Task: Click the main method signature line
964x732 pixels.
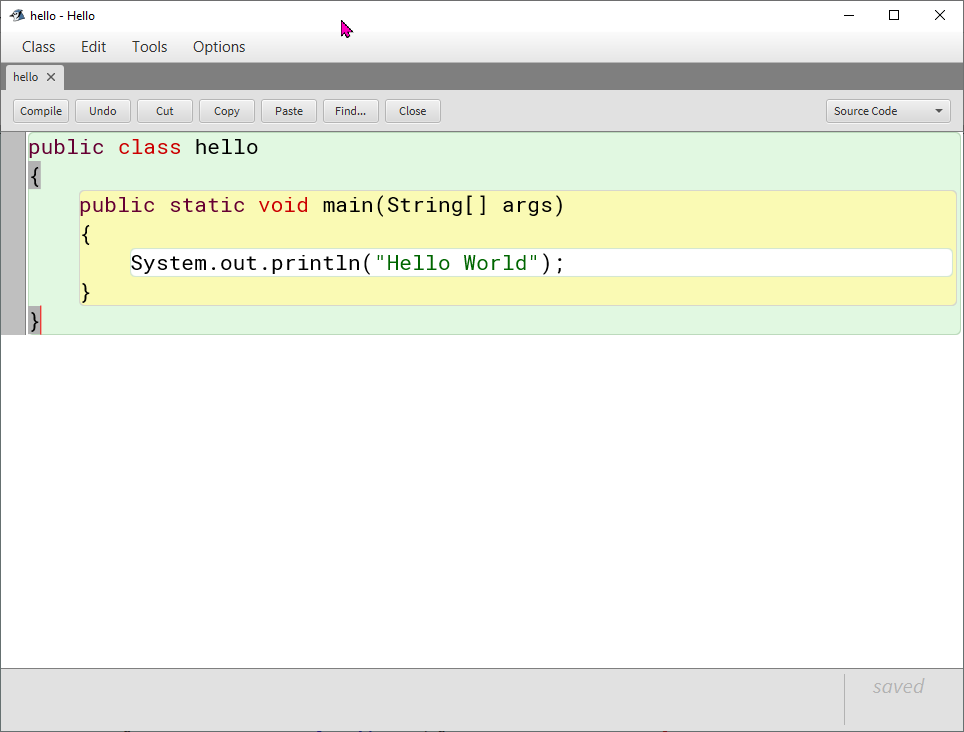Action: (x=321, y=206)
